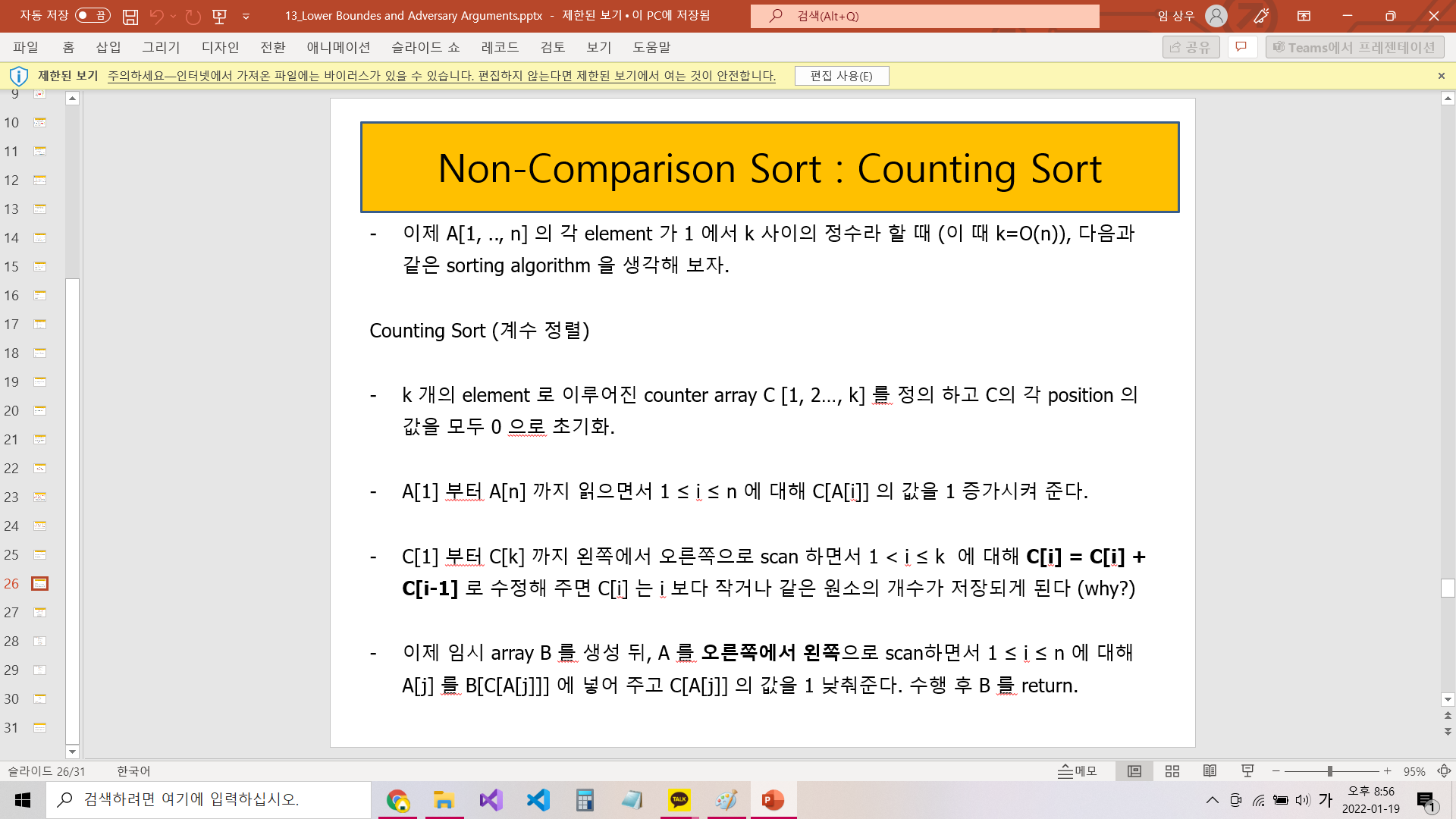Open the comments pane icon
The height and width of the screenshot is (819, 1456).
click(x=1241, y=47)
